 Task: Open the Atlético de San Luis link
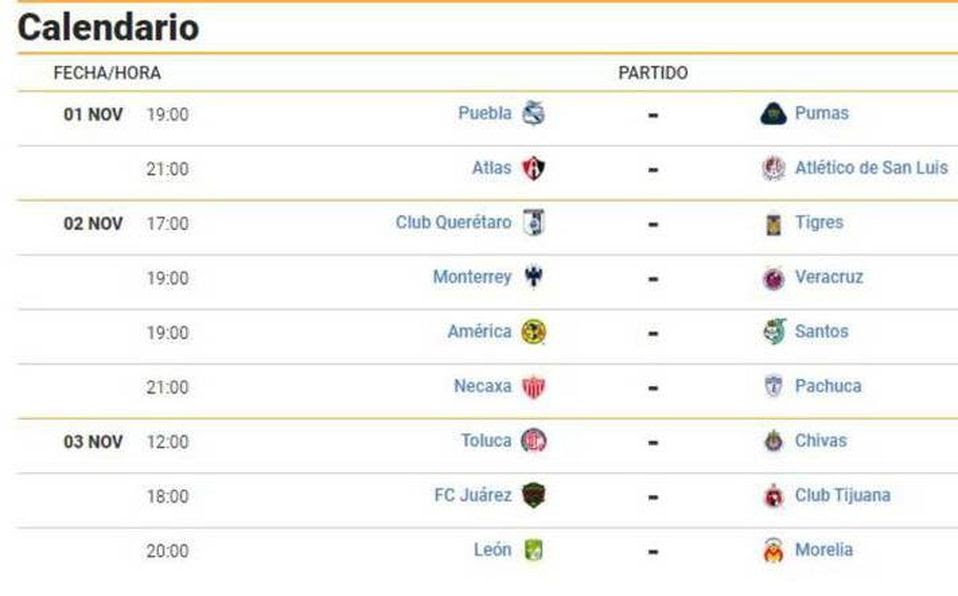point(871,167)
